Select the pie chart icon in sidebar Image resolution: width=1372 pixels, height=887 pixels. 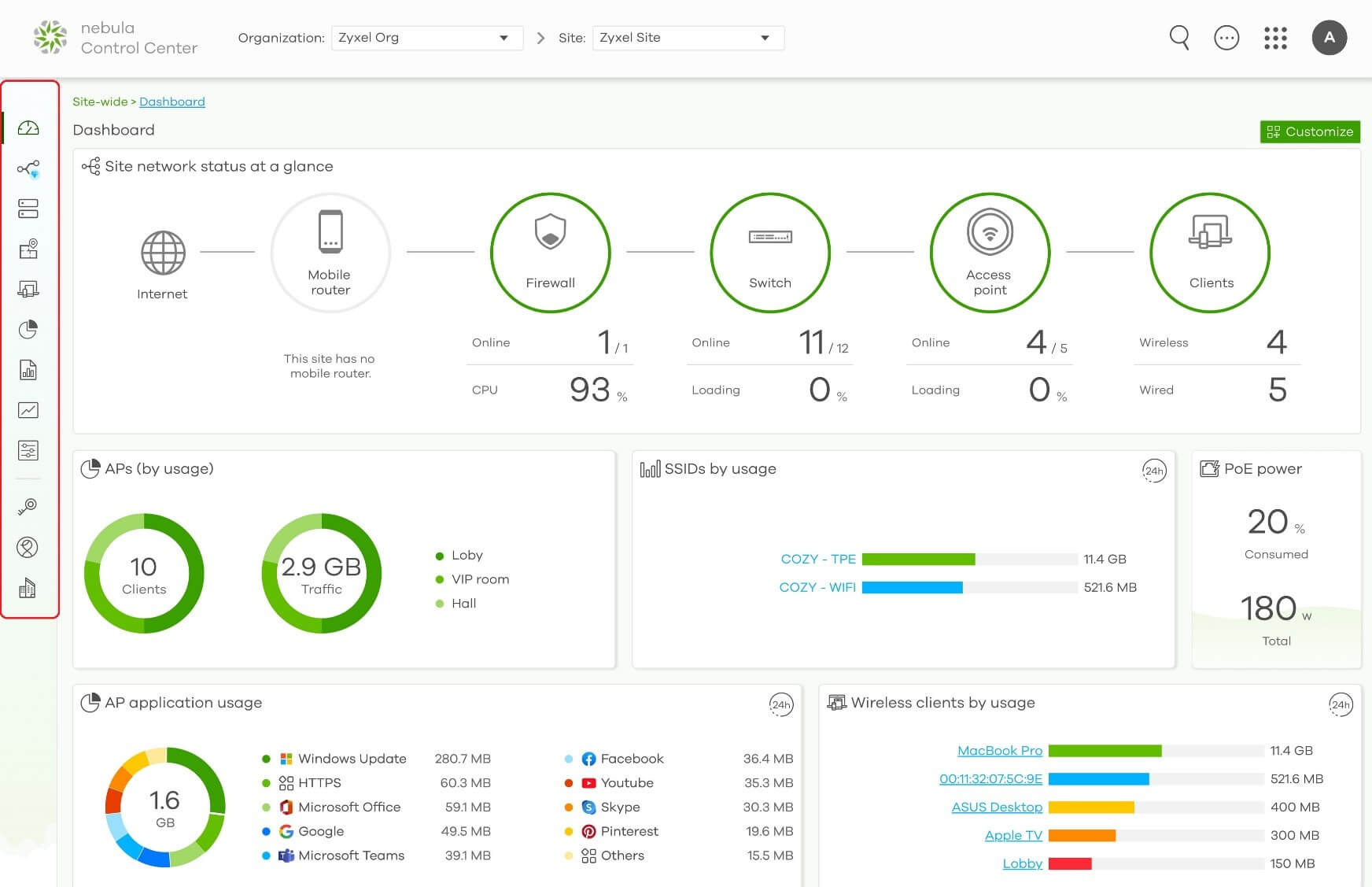coord(28,329)
